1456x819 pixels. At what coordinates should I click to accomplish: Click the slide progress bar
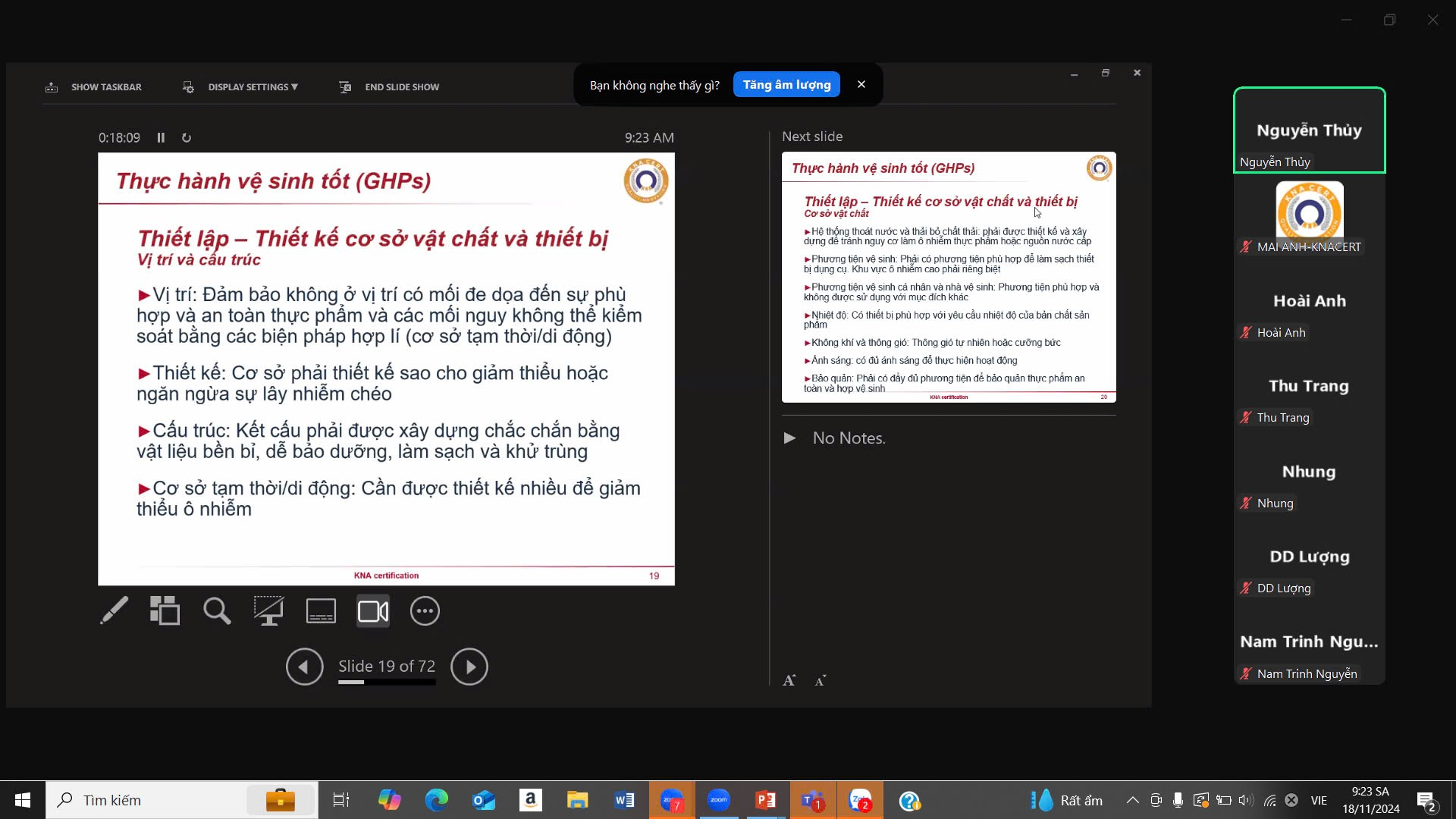tap(387, 682)
